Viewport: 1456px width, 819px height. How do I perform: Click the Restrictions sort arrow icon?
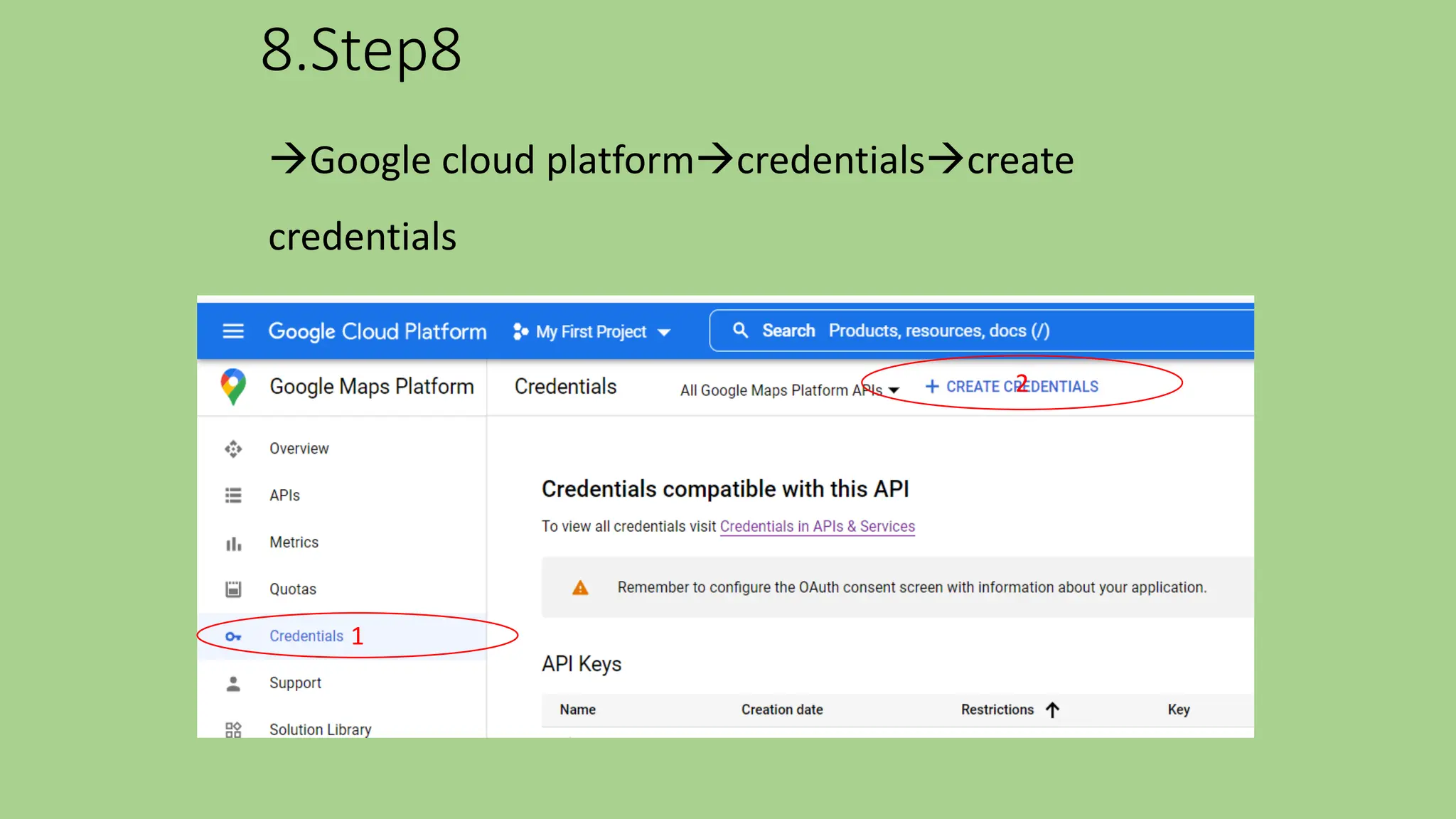(1053, 710)
